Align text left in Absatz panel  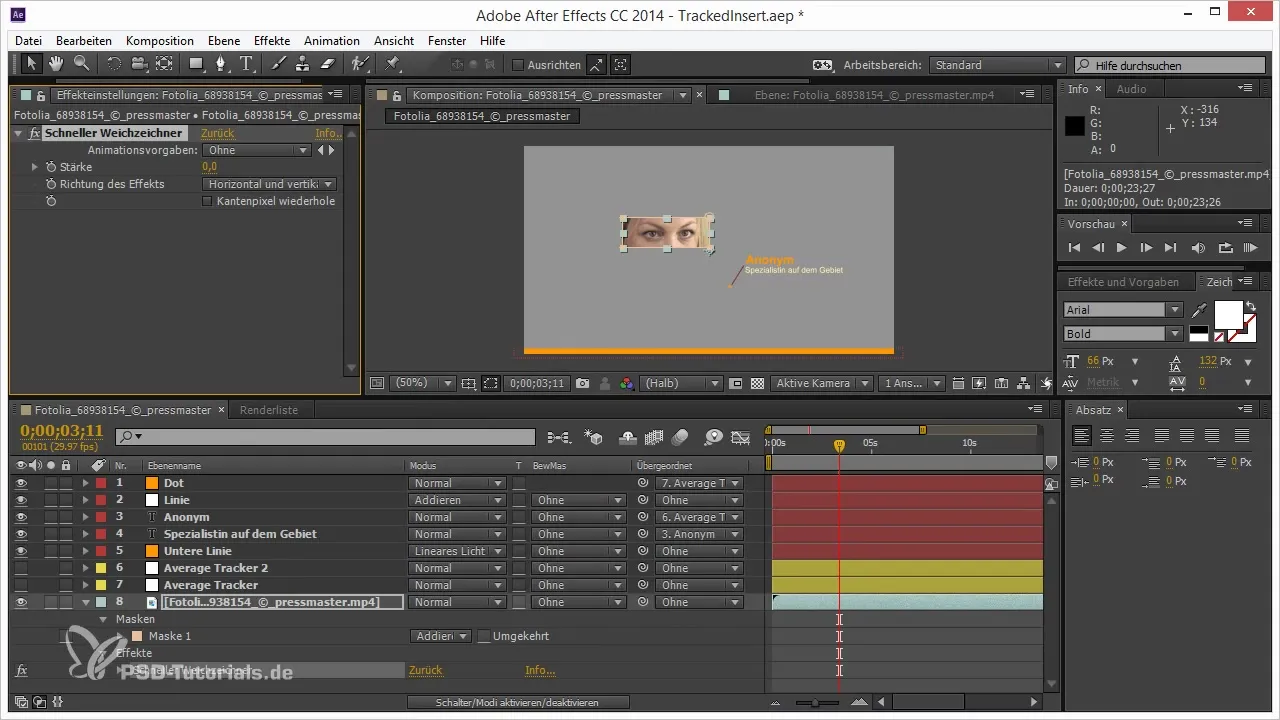(x=1081, y=435)
